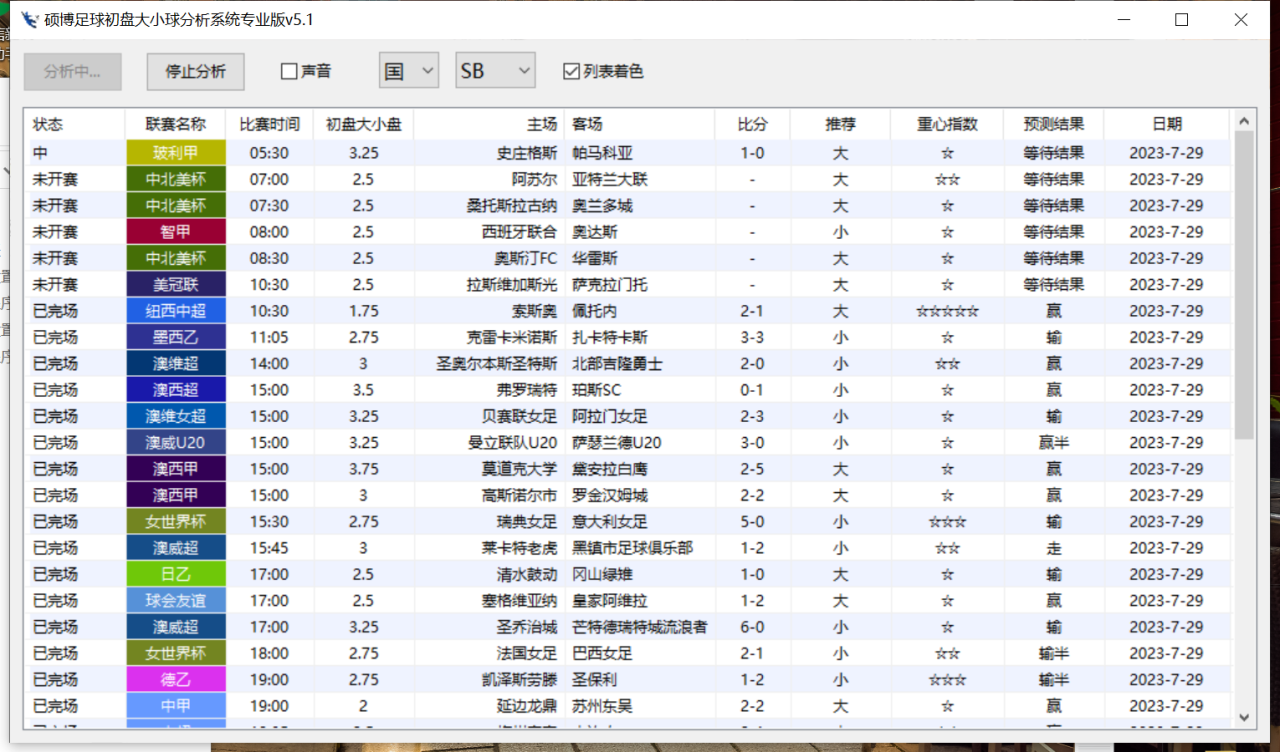Click the scrollbar down arrow

(1244, 717)
